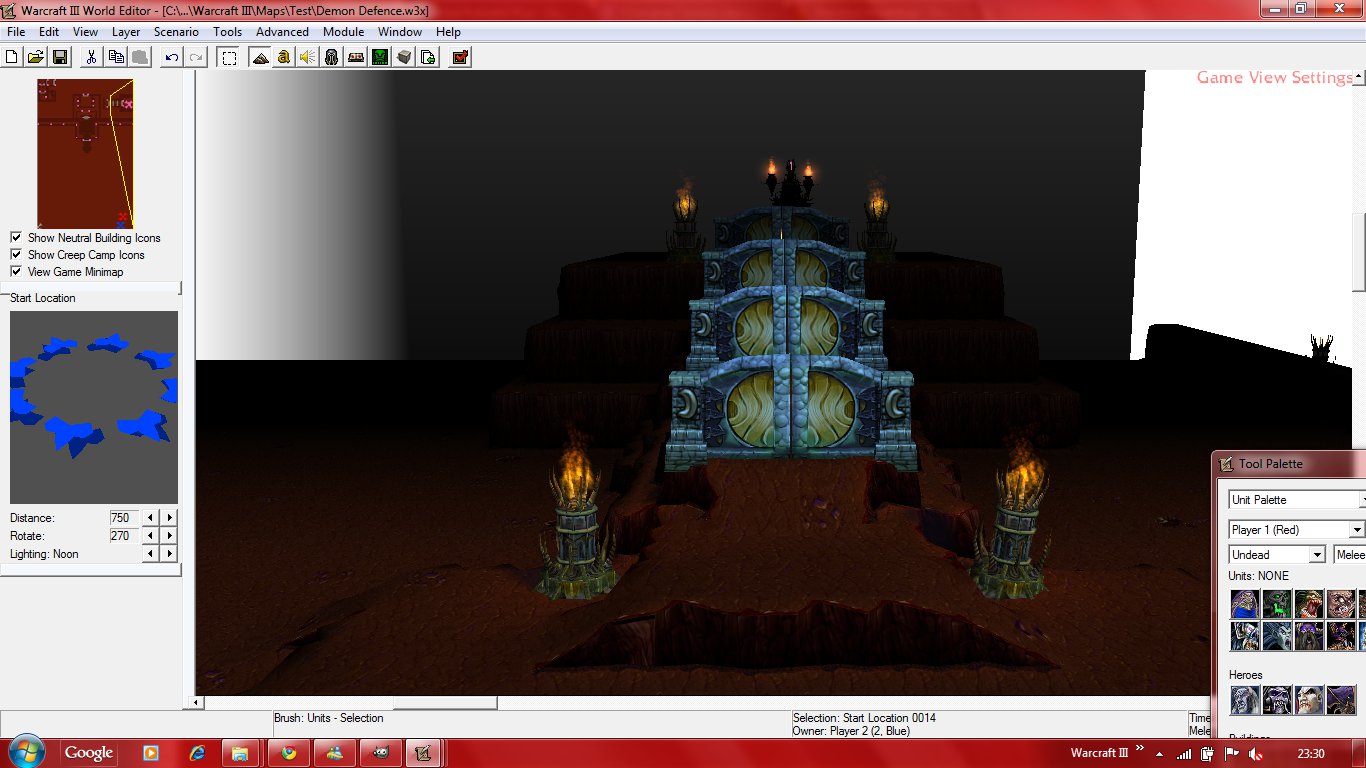Undo last action in toolbar
The height and width of the screenshot is (768, 1366).
(x=172, y=57)
